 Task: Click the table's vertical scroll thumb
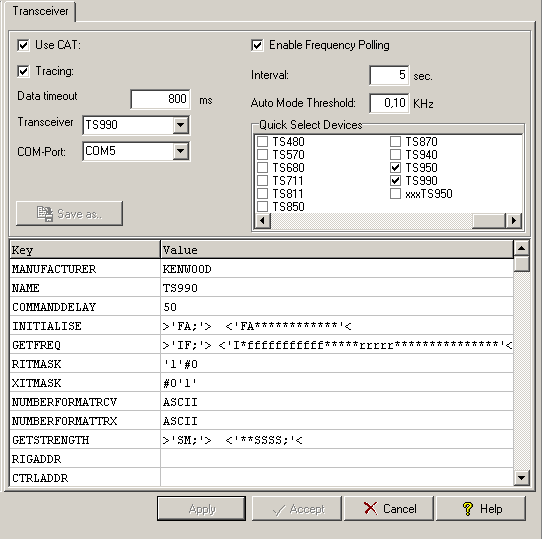point(522,264)
